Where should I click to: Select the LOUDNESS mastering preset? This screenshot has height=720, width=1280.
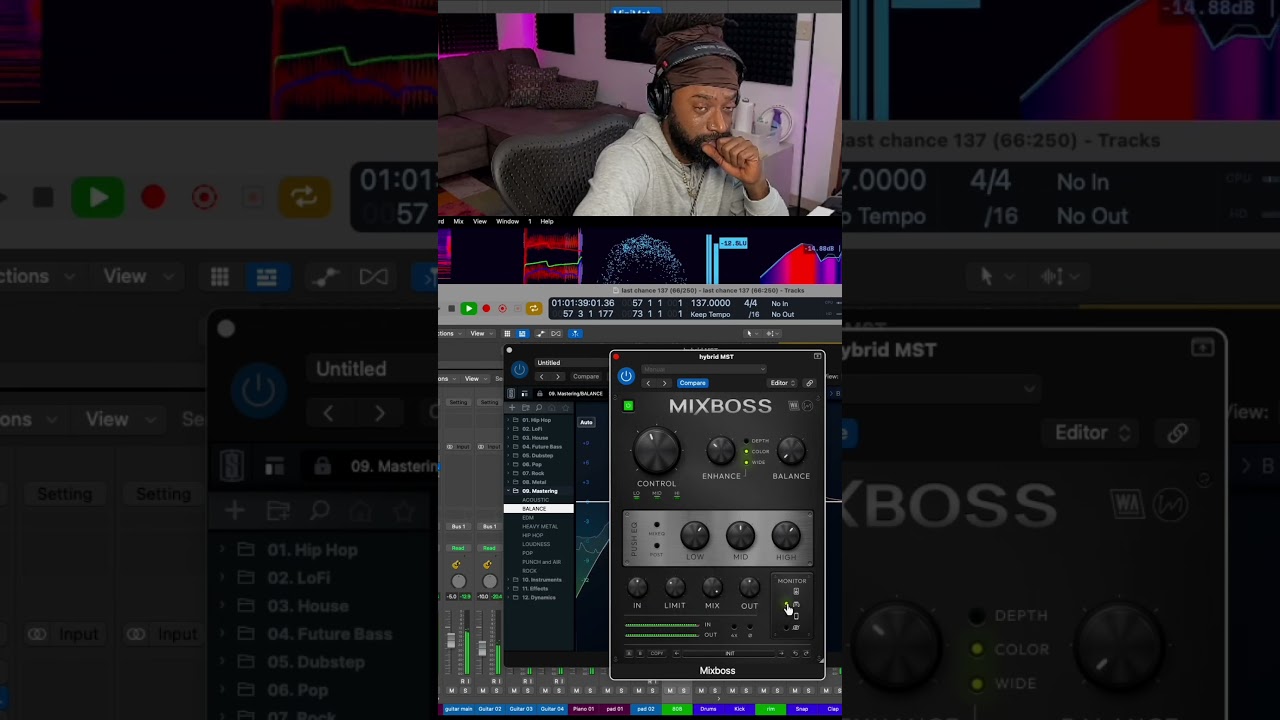tap(536, 544)
